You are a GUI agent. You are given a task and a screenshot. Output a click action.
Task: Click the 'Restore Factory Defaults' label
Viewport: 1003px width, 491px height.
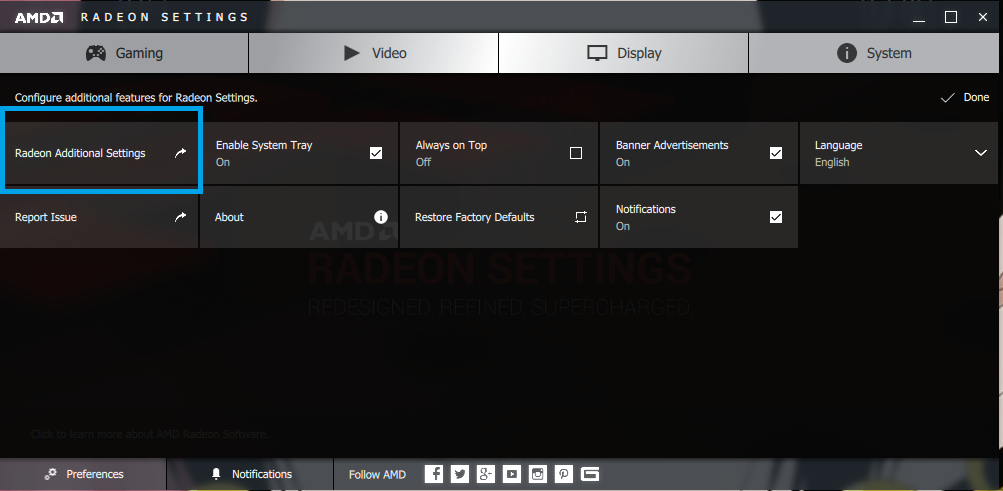coord(475,217)
